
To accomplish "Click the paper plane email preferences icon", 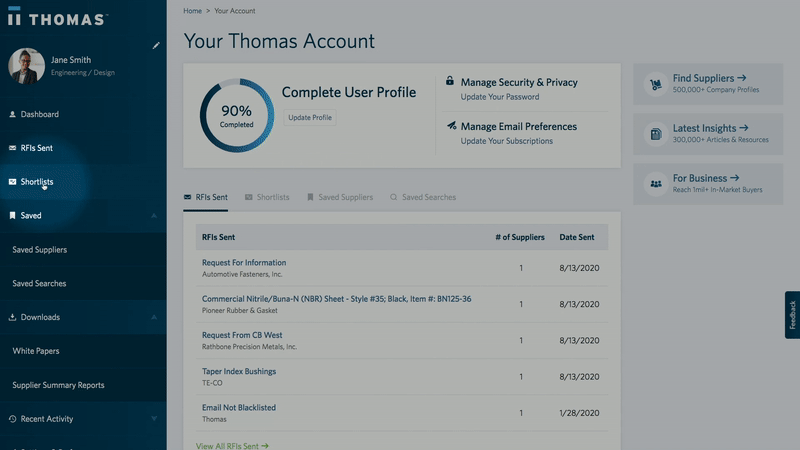I will coord(451,126).
